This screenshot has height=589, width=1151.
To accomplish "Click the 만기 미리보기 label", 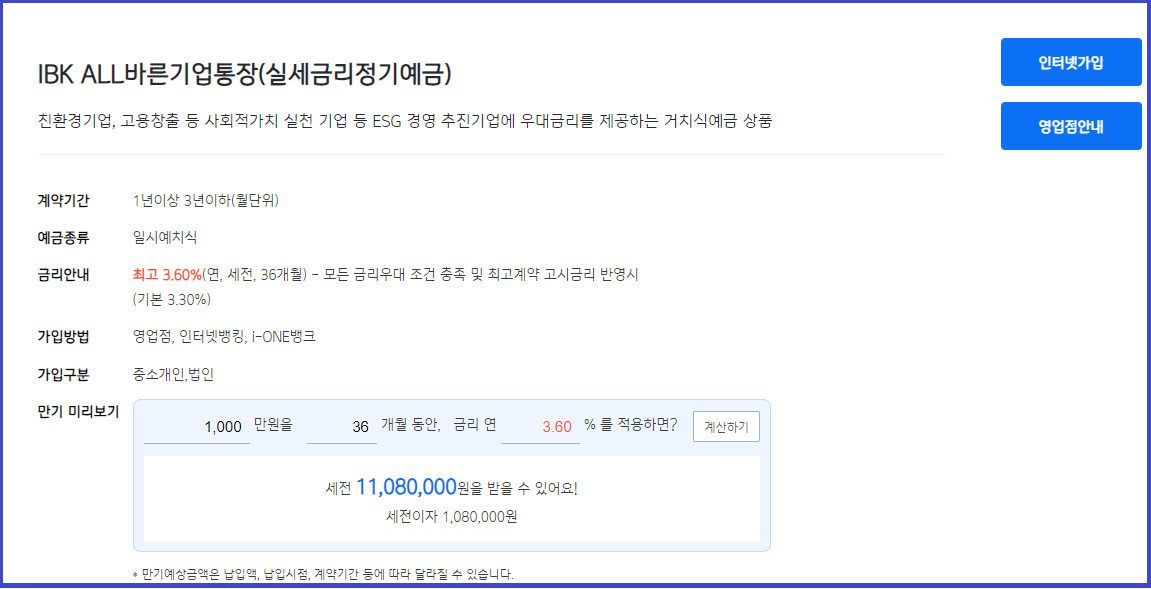I will 78,411.
